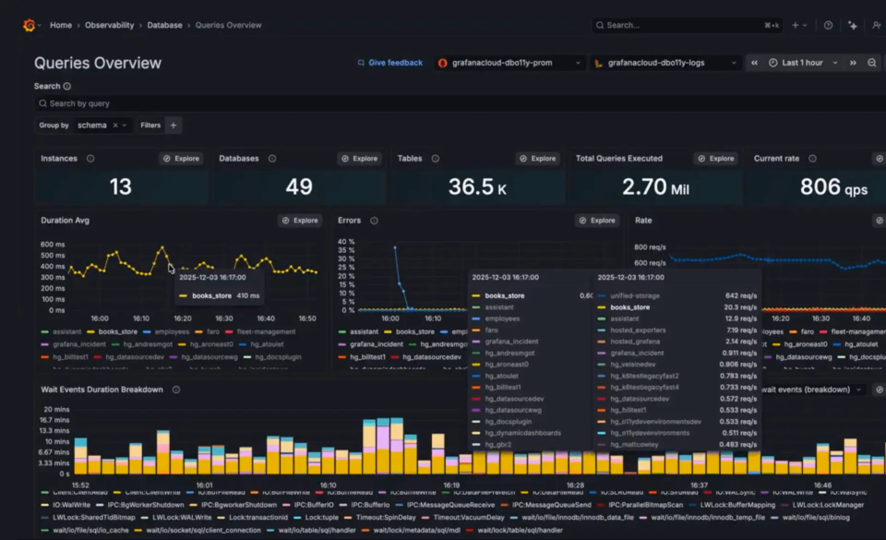Click the Rate panel title
This screenshot has width=886, height=540.
643,221
